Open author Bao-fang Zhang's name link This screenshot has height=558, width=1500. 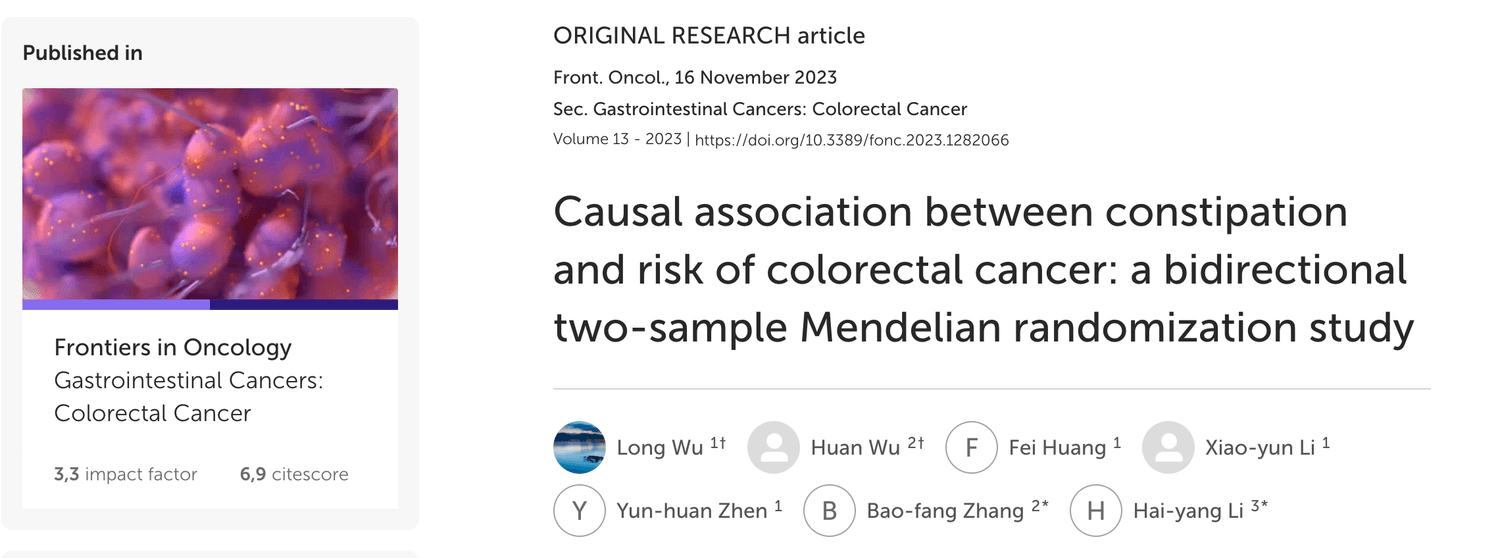(944, 512)
